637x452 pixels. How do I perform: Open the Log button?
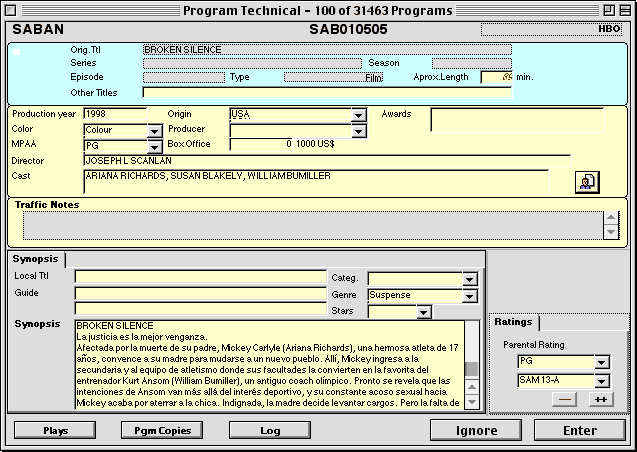pyautogui.click(x=270, y=430)
